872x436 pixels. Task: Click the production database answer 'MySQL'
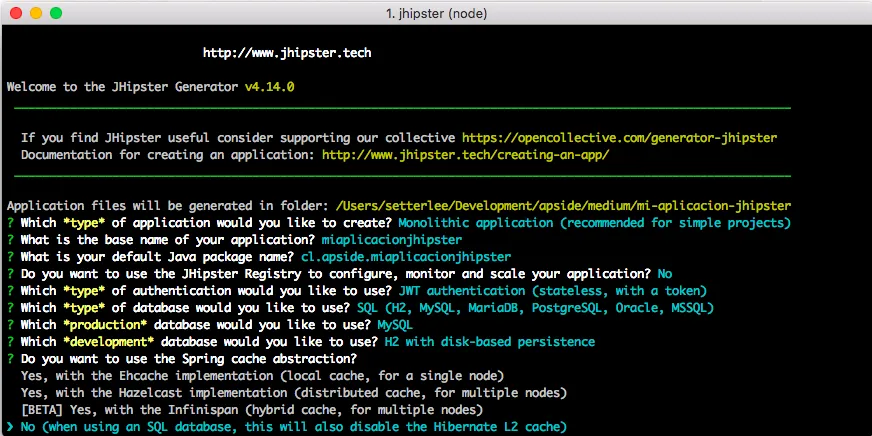click(395, 325)
